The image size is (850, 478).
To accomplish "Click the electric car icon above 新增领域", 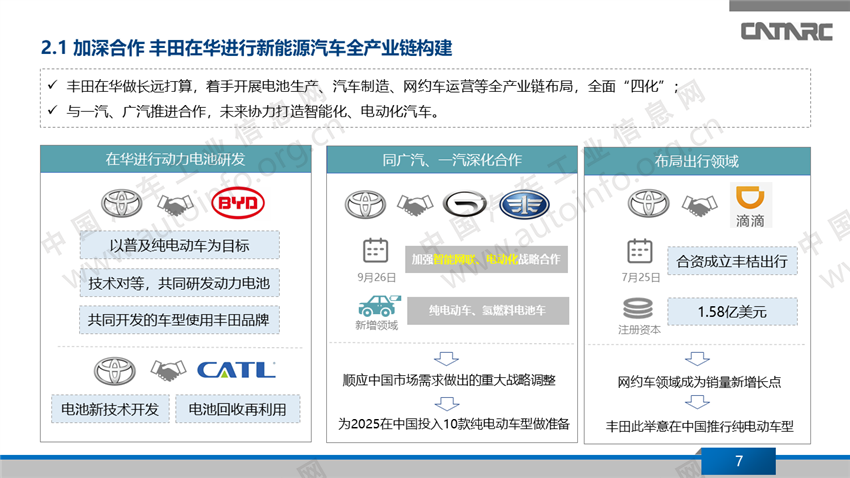I will (x=378, y=306).
